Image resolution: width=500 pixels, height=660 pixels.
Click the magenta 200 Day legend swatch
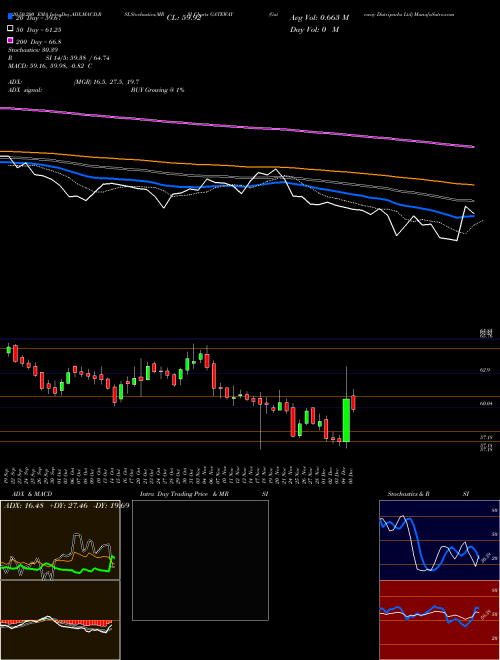coord(10,41)
